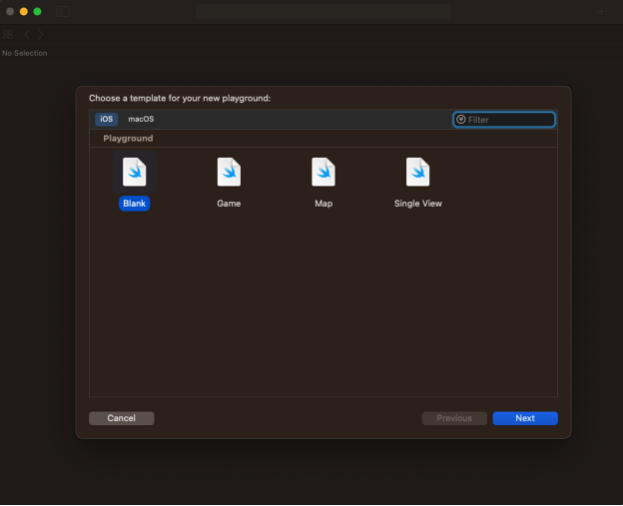The height and width of the screenshot is (506, 623).
Task: Click the plus icon in title bar
Action: (601, 12)
